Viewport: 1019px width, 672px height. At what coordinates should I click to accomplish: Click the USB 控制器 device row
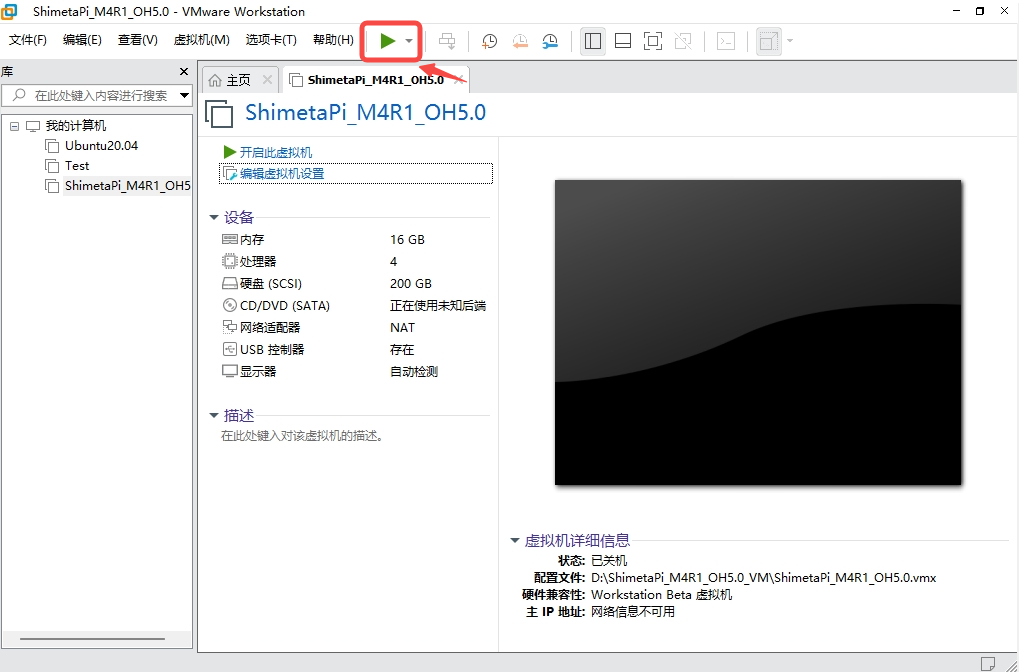tap(354, 350)
